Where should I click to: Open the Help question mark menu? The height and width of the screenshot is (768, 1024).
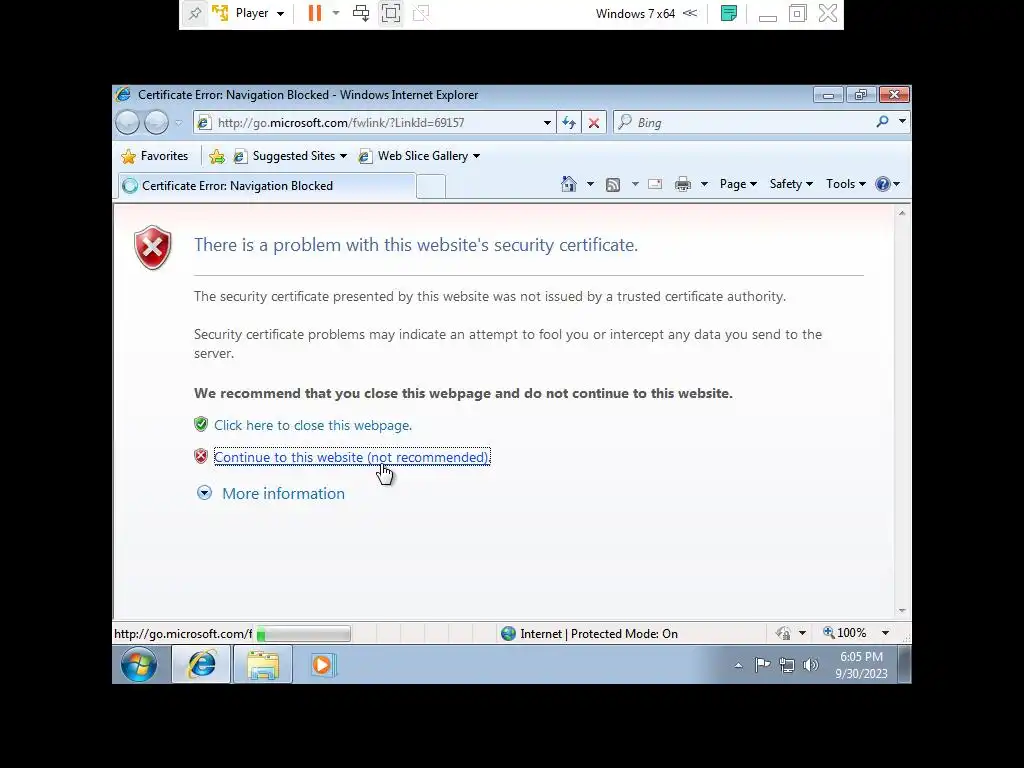coord(887,184)
